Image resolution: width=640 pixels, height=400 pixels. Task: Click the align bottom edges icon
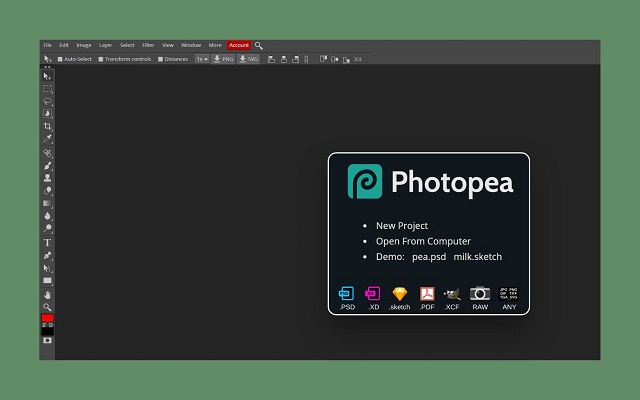coord(346,60)
